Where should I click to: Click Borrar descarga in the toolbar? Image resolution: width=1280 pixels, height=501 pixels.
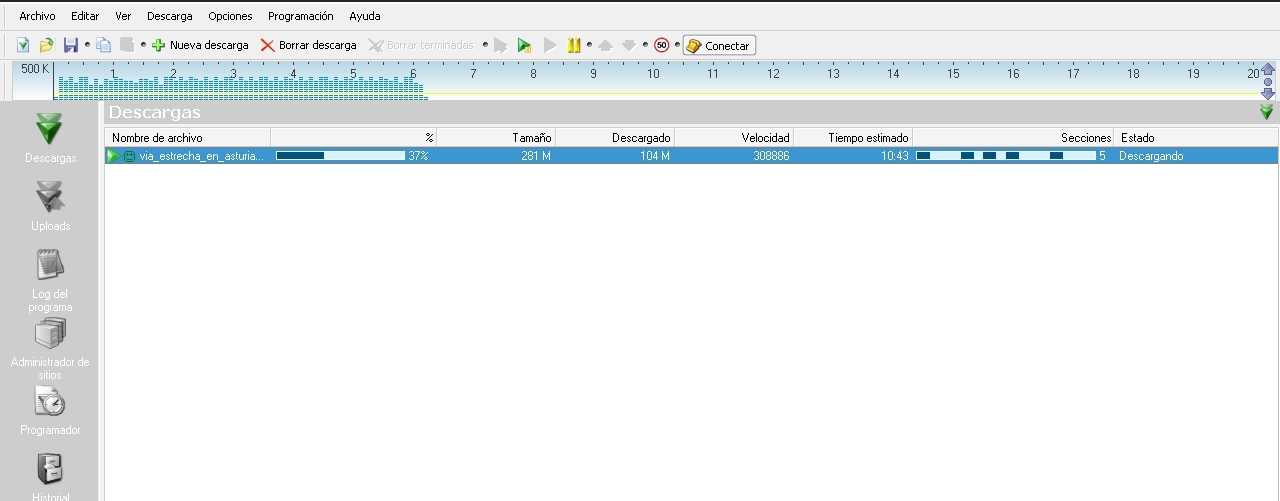tap(308, 45)
